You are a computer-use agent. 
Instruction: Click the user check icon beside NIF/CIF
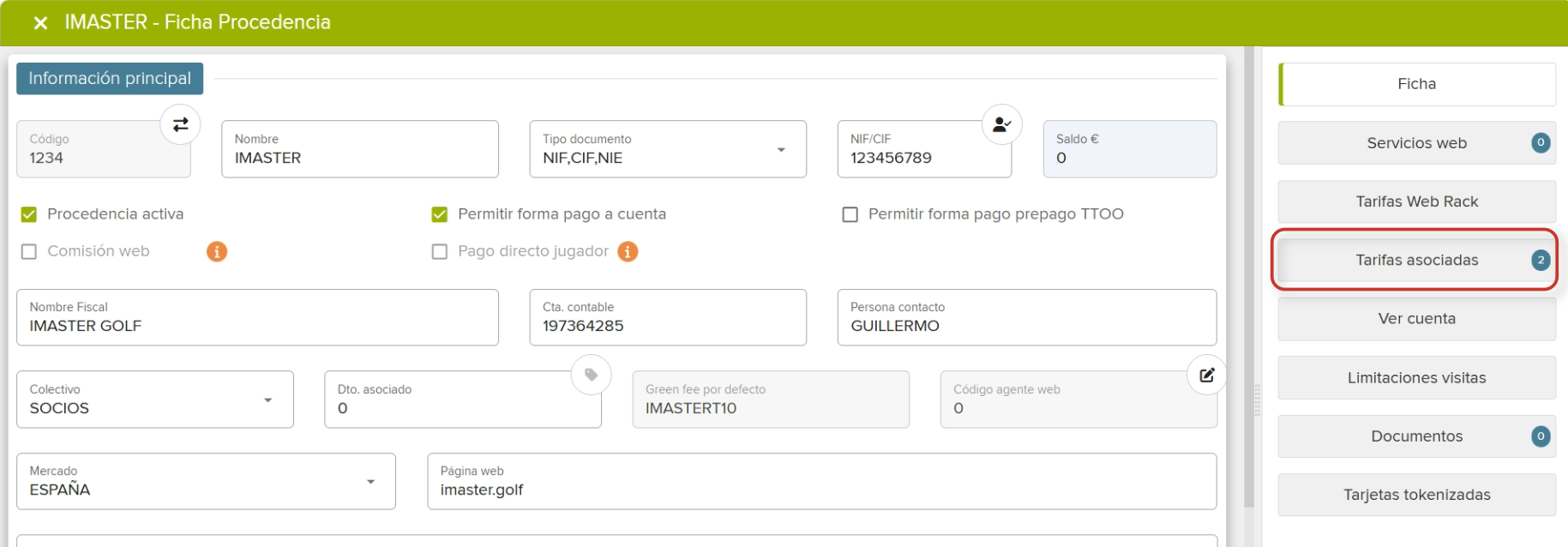(x=1001, y=125)
